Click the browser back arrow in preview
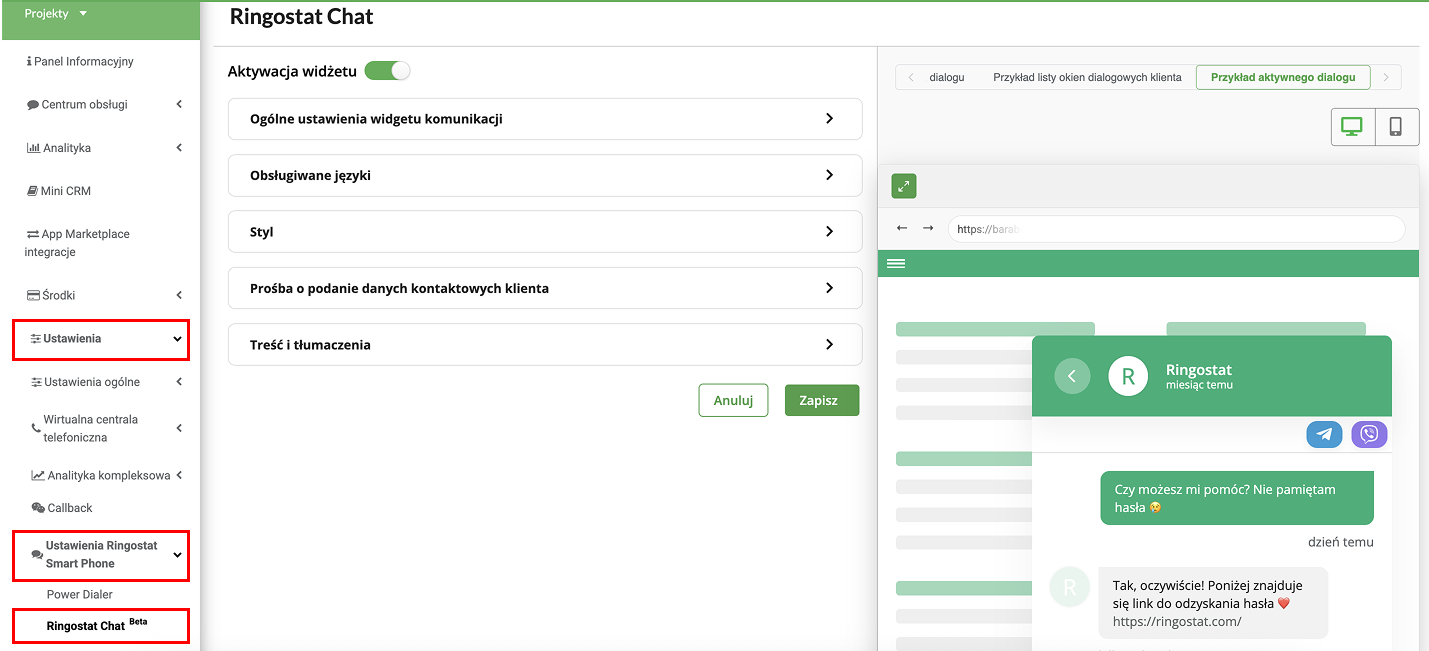1429x651 pixels. (x=902, y=228)
